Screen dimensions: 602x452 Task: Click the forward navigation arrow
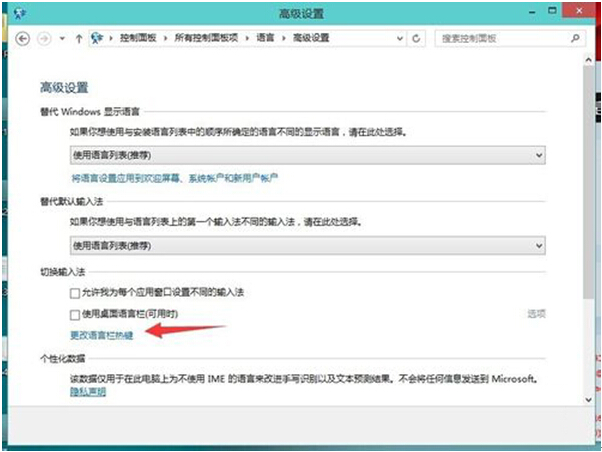pos(43,38)
